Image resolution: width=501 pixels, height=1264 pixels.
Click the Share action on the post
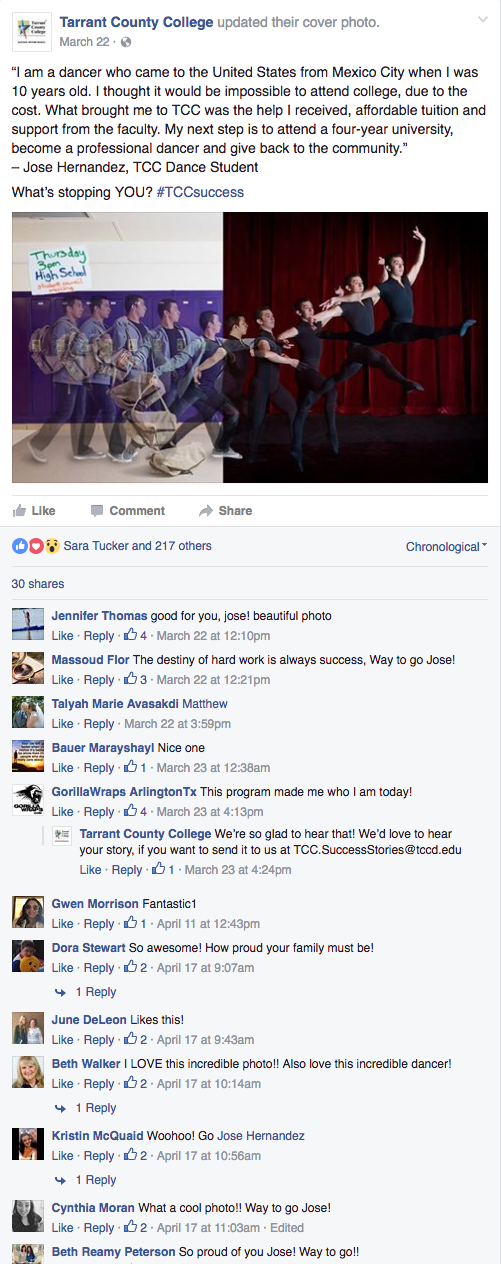click(226, 511)
